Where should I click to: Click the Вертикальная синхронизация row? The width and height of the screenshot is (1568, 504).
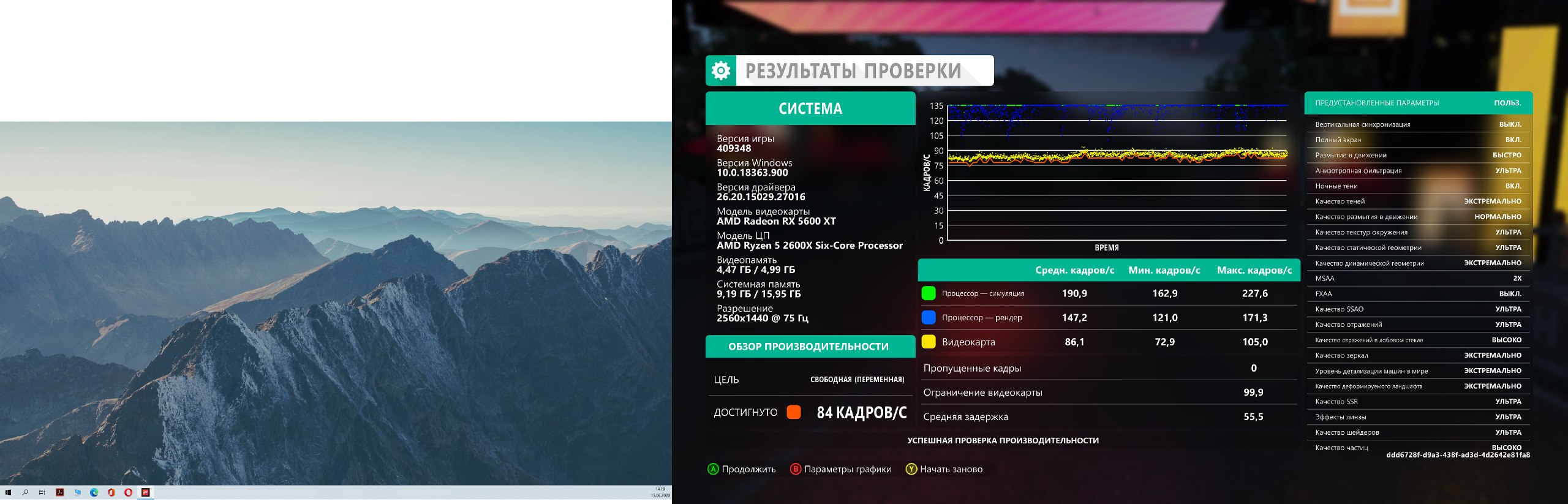tap(1419, 124)
